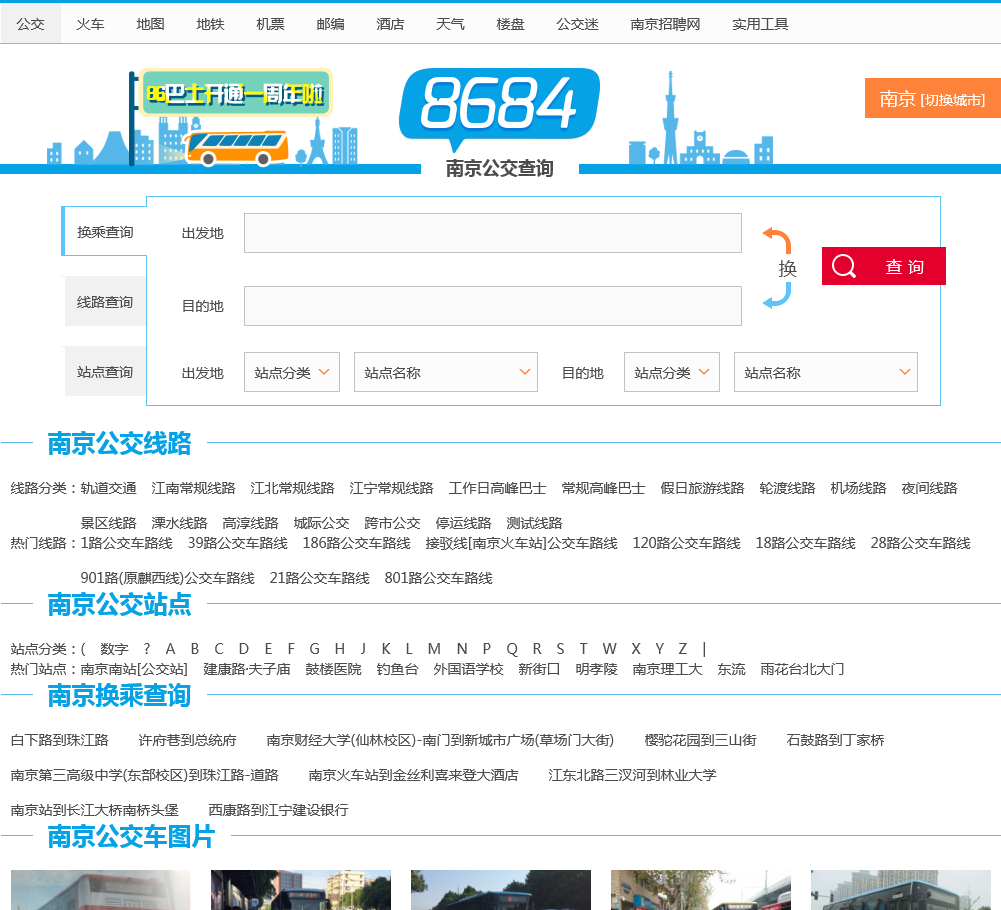Open 186路公交车路线 link
This screenshot has width=1001, height=910.
[356, 543]
